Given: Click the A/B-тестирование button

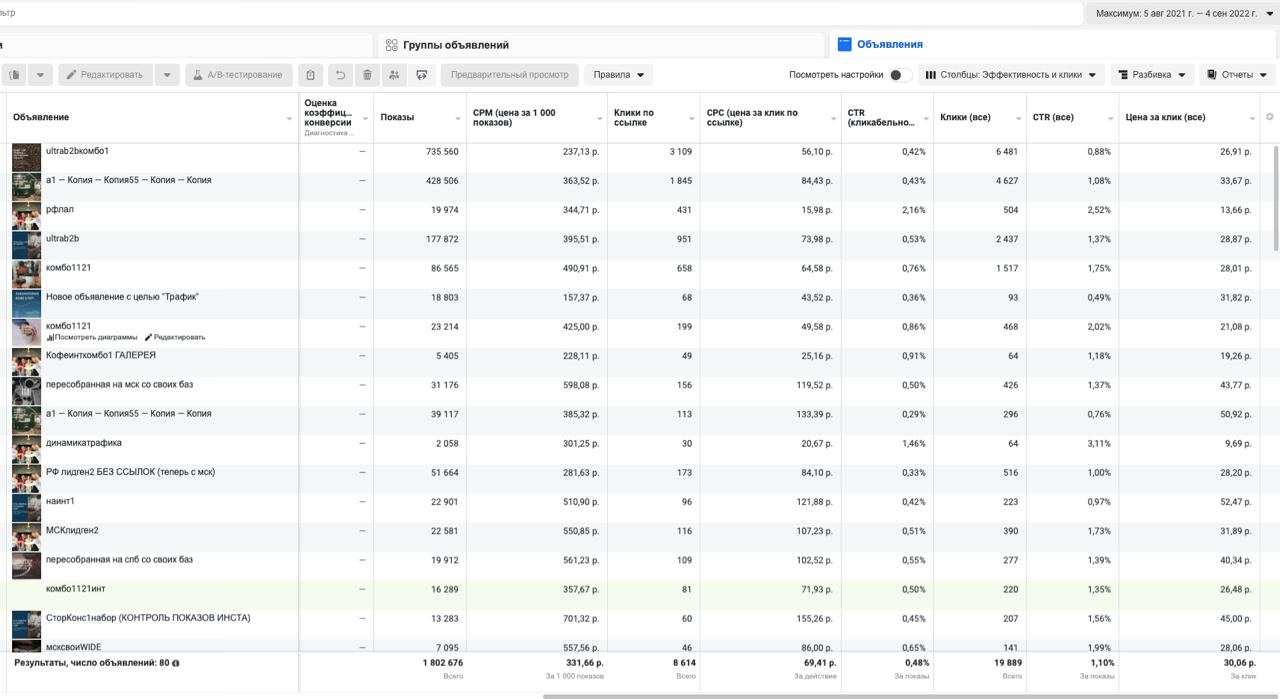Looking at the screenshot, I should [x=239, y=75].
